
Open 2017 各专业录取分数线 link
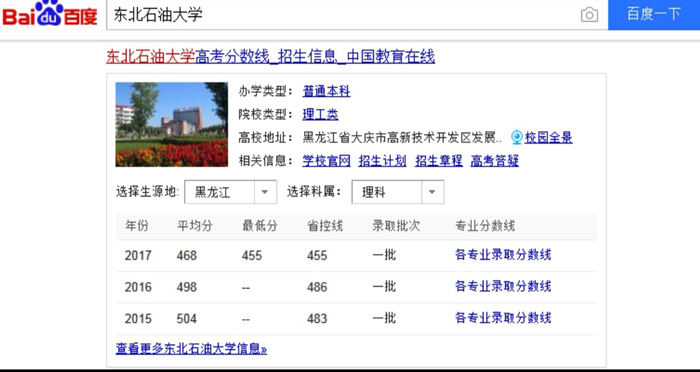pyautogui.click(x=503, y=255)
